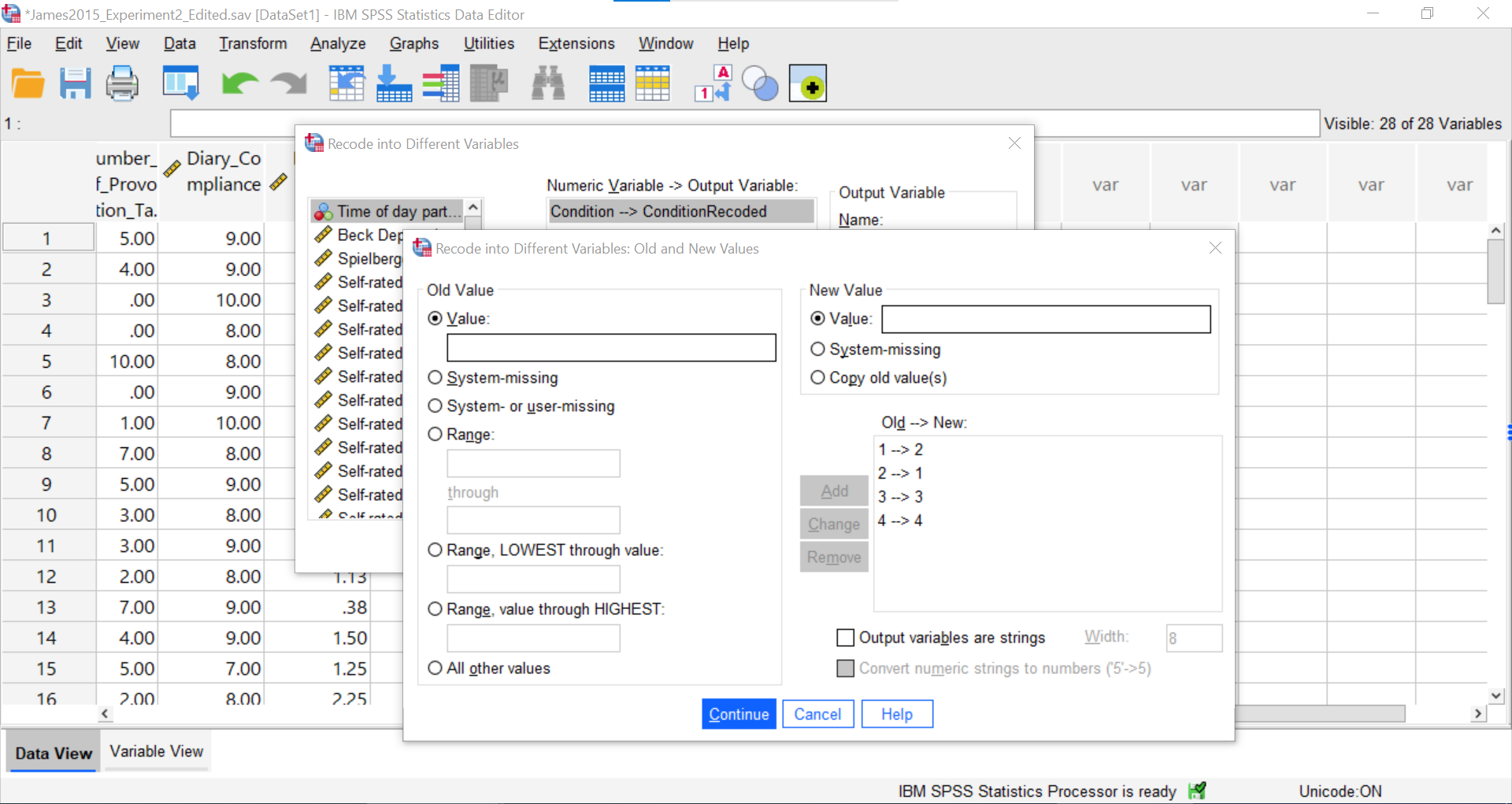1512x804 pixels.
Task: Open the Graphs menu
Action: tap(414, 43)
